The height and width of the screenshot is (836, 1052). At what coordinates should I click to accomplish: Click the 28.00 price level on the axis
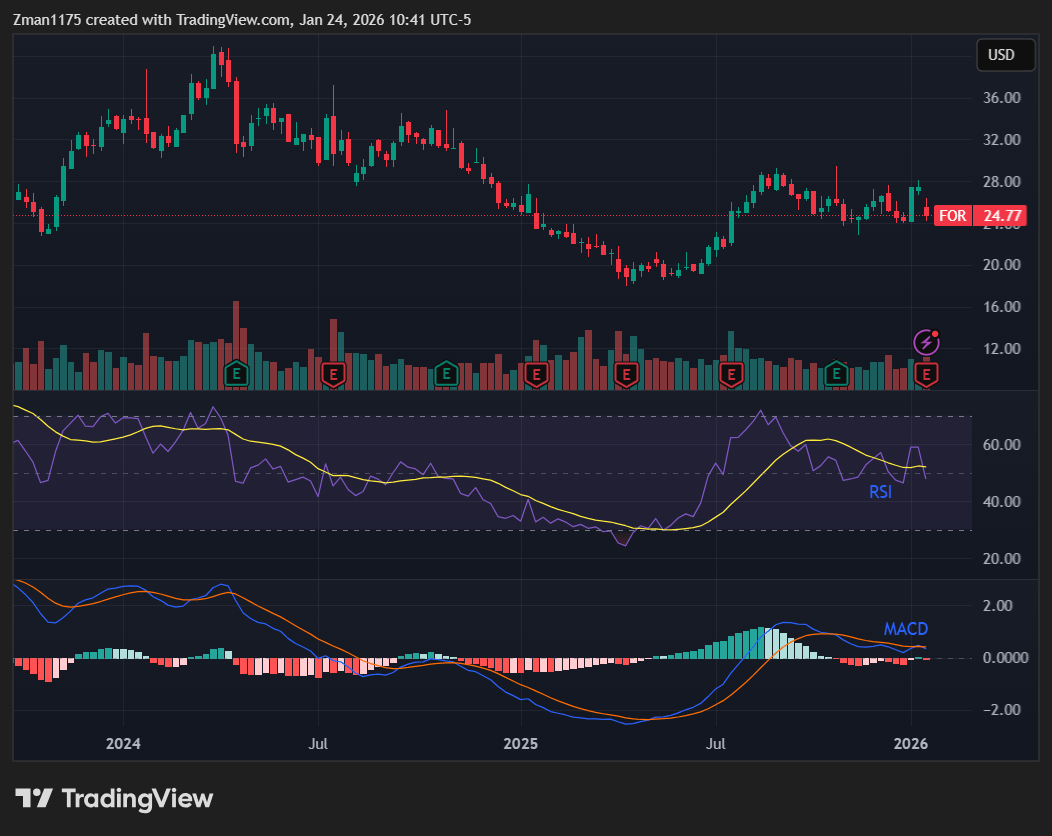pyautogui.click(x=1000, y=182)
